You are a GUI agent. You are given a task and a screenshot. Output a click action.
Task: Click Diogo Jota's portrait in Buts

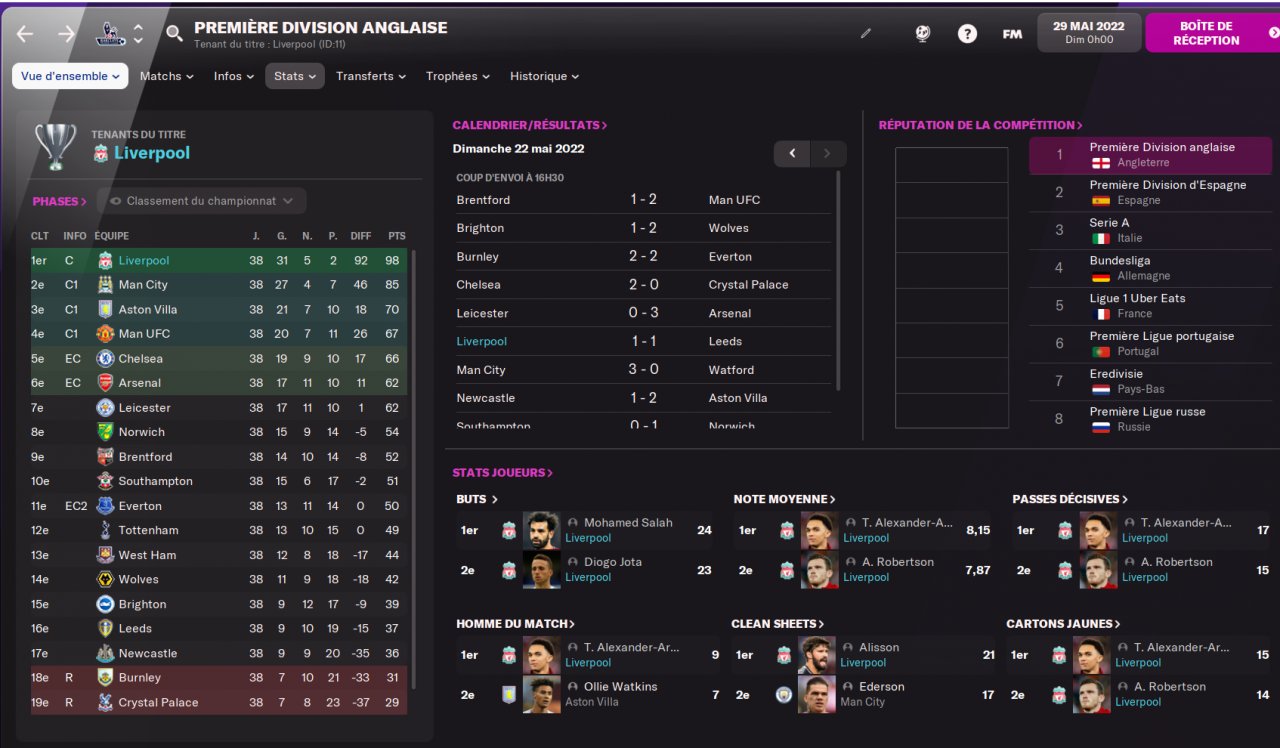pos(541,569)
